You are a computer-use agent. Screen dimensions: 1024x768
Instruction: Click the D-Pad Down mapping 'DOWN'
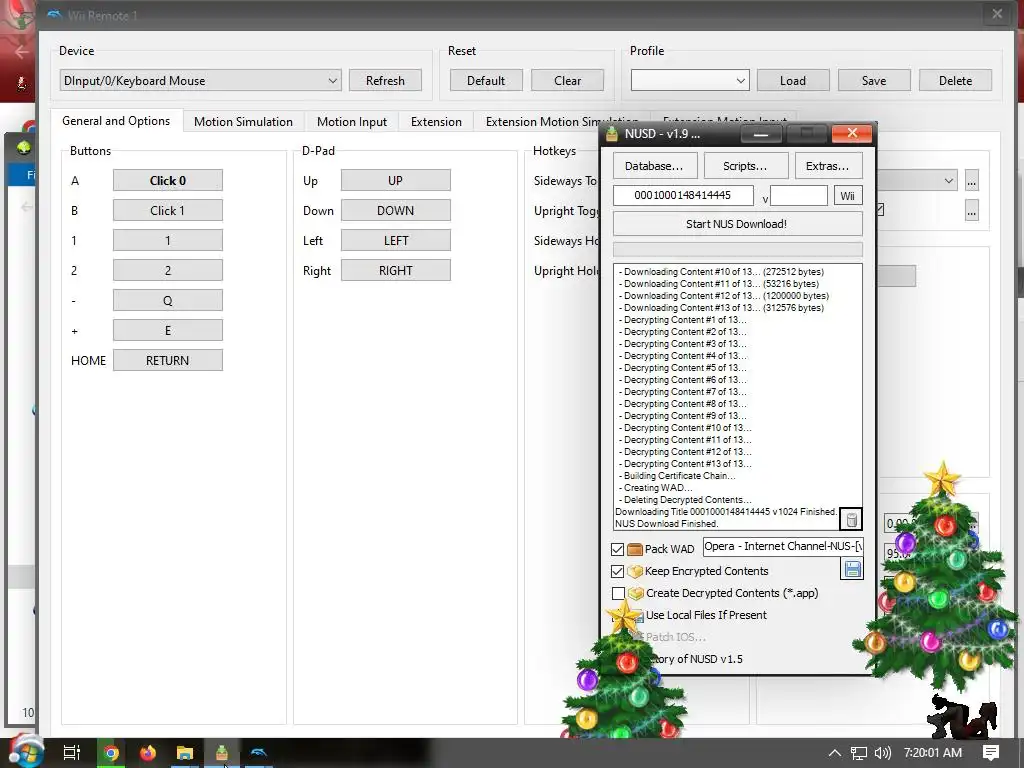pyautogui.click(x=396, y=210)
